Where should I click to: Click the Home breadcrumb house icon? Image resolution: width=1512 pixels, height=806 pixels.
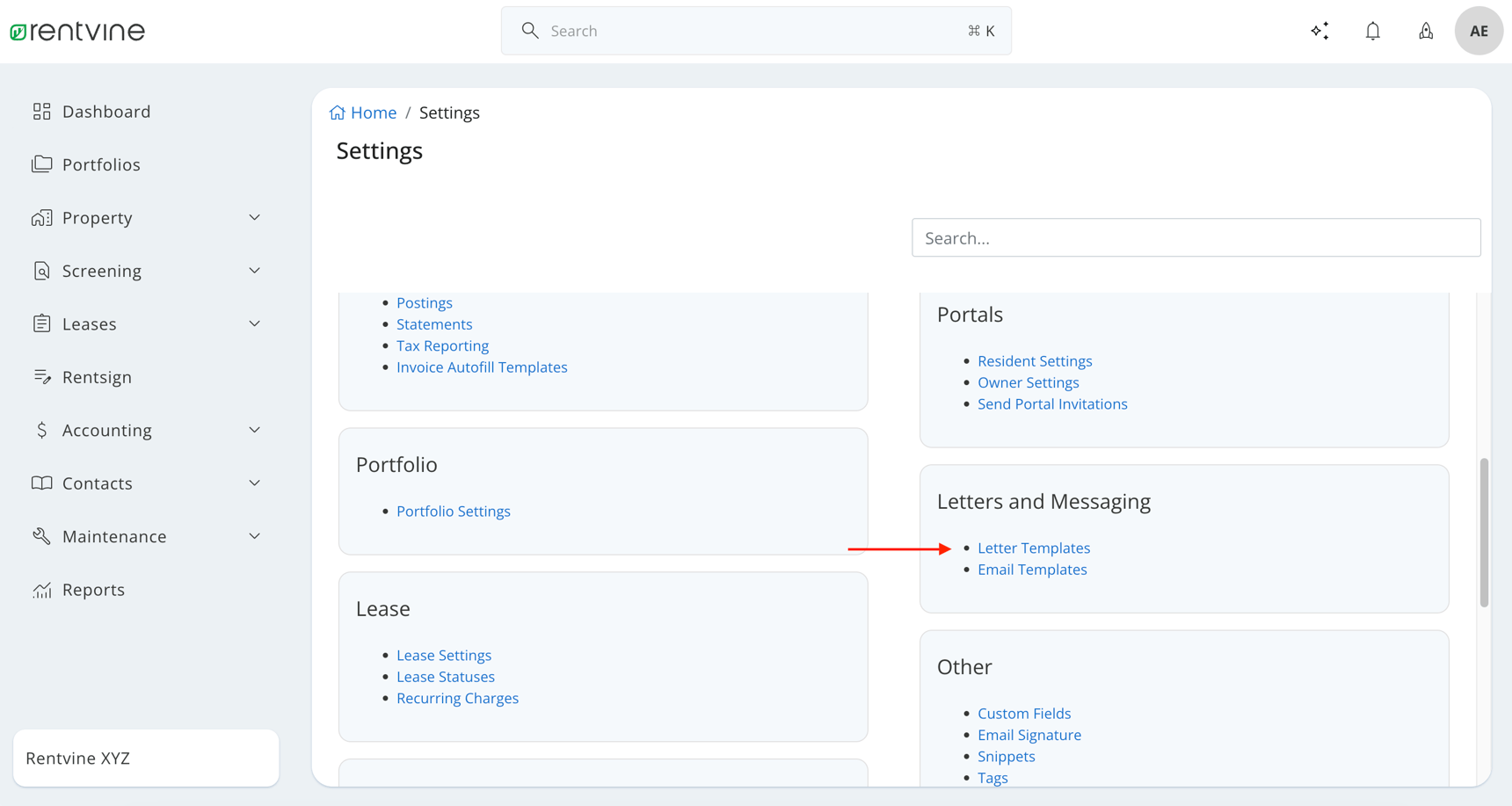click(338, 113)
